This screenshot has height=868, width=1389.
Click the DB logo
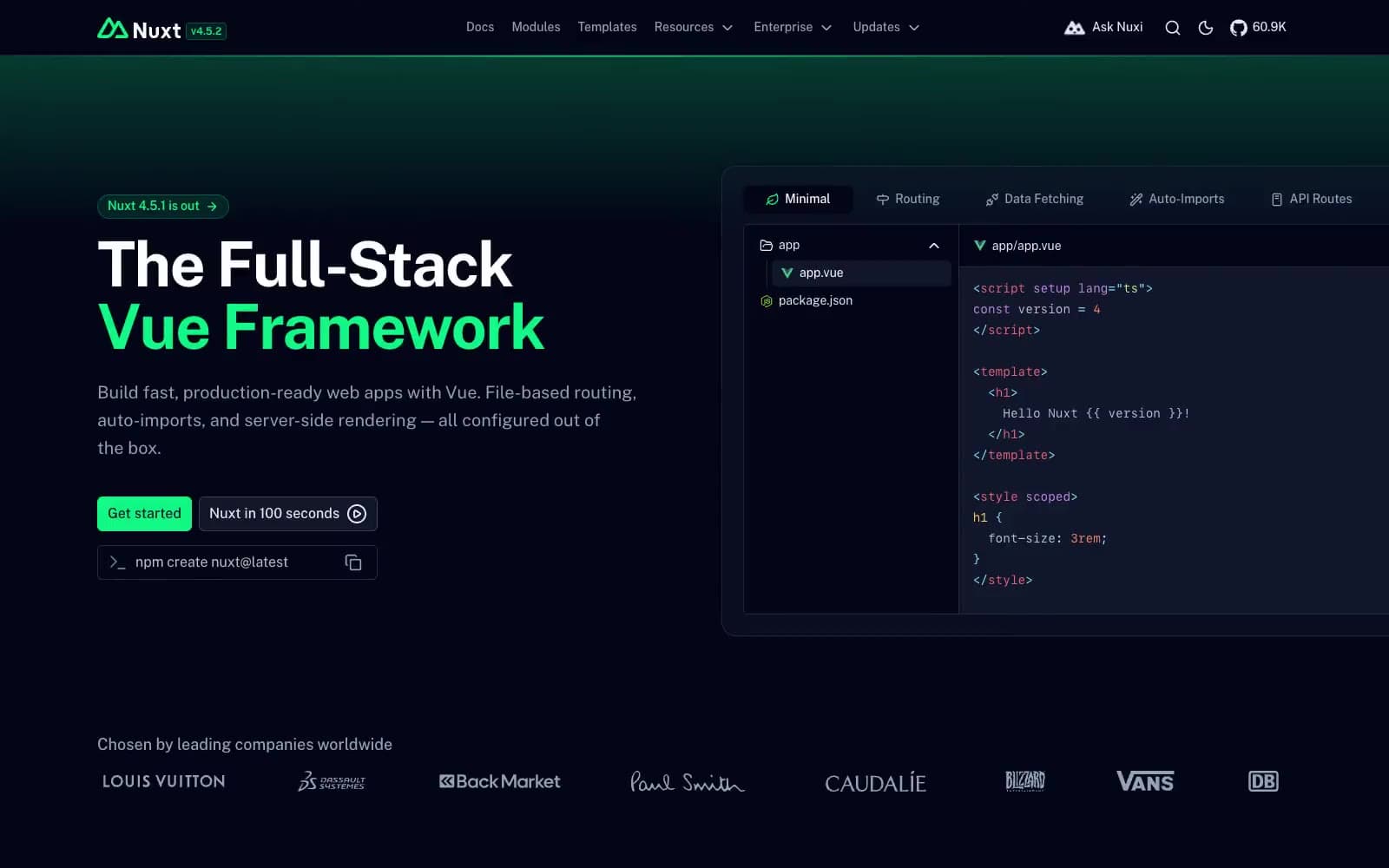(1263, 781)
